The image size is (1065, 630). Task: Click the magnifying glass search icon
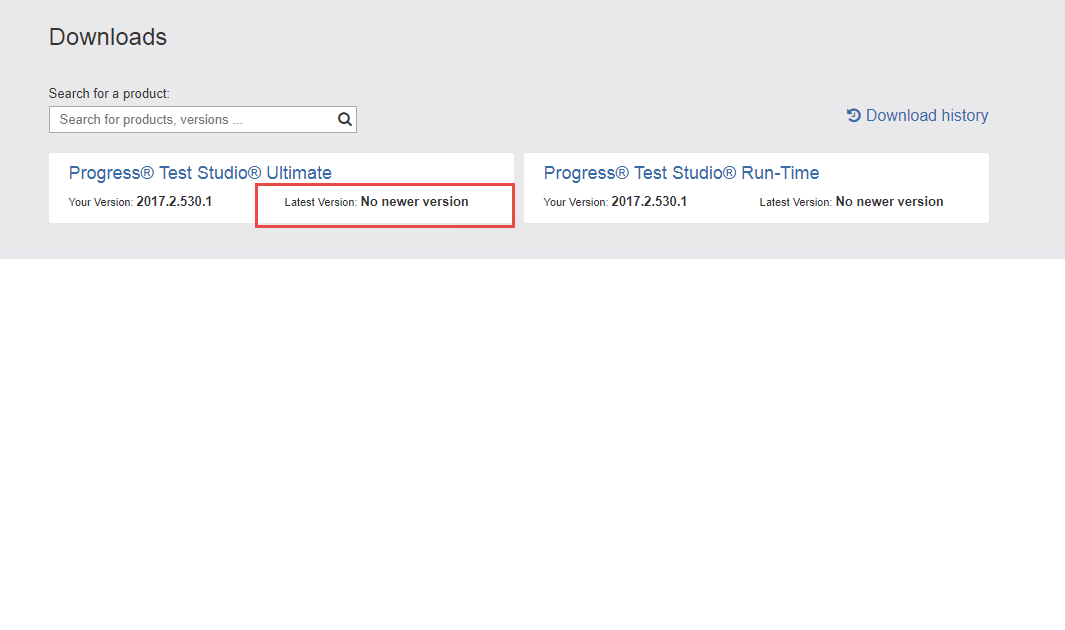coord(344,119)
